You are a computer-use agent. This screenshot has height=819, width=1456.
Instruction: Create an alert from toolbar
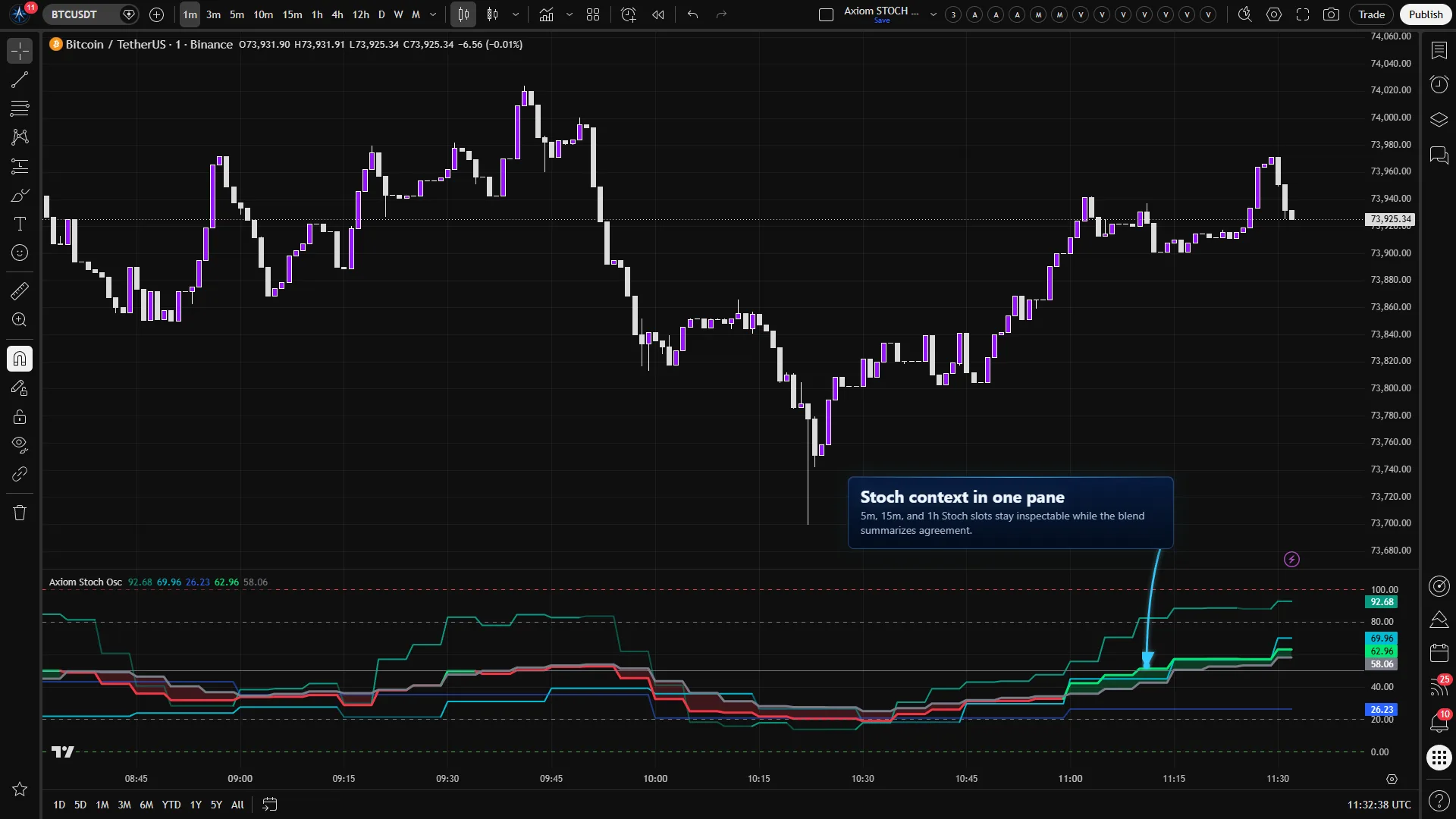click(629, 14)
